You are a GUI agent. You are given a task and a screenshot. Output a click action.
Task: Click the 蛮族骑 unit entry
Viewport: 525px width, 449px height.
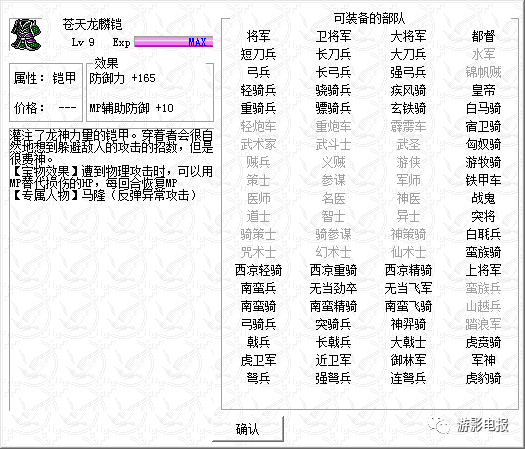tap(483, 253)
